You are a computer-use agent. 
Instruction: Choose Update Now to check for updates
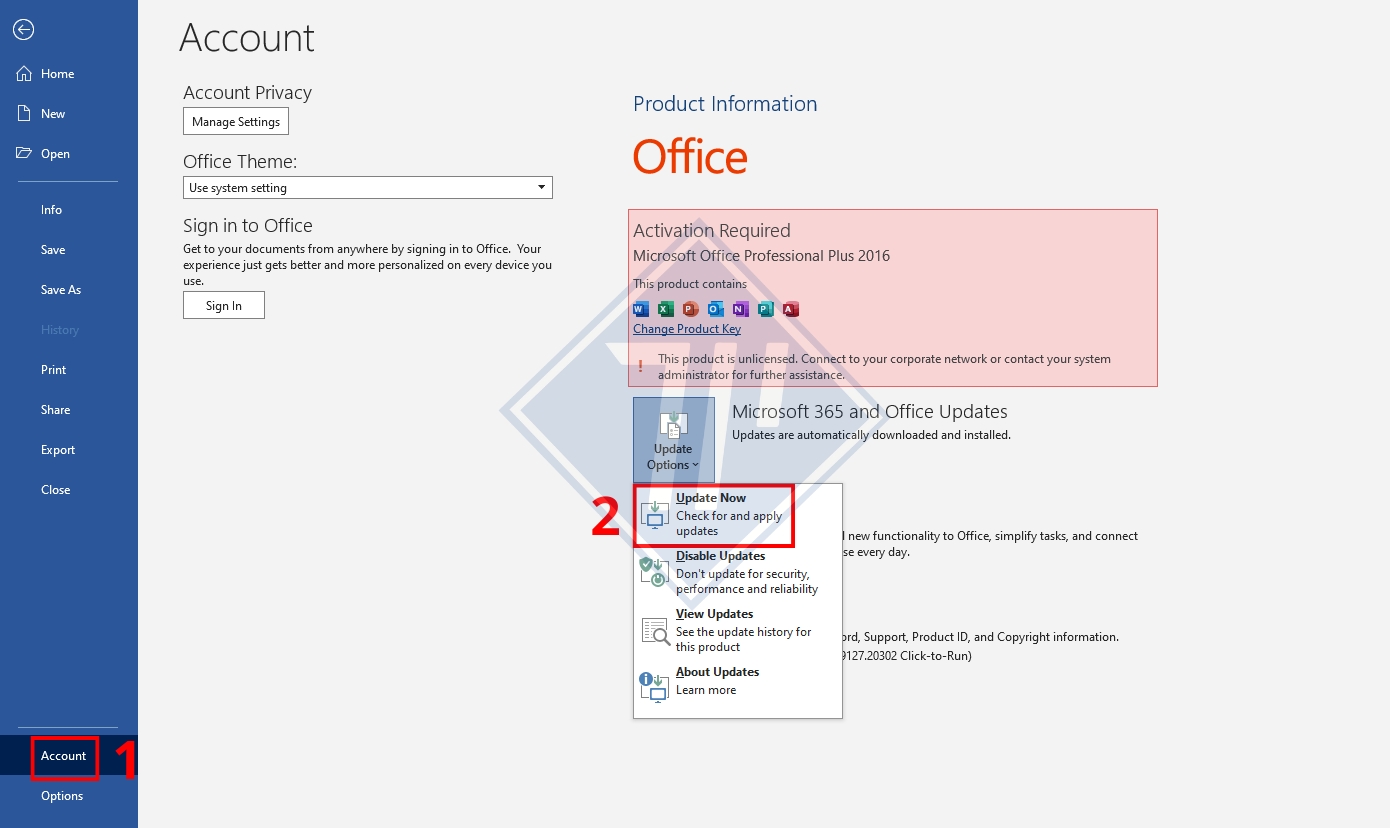point(713,514)
